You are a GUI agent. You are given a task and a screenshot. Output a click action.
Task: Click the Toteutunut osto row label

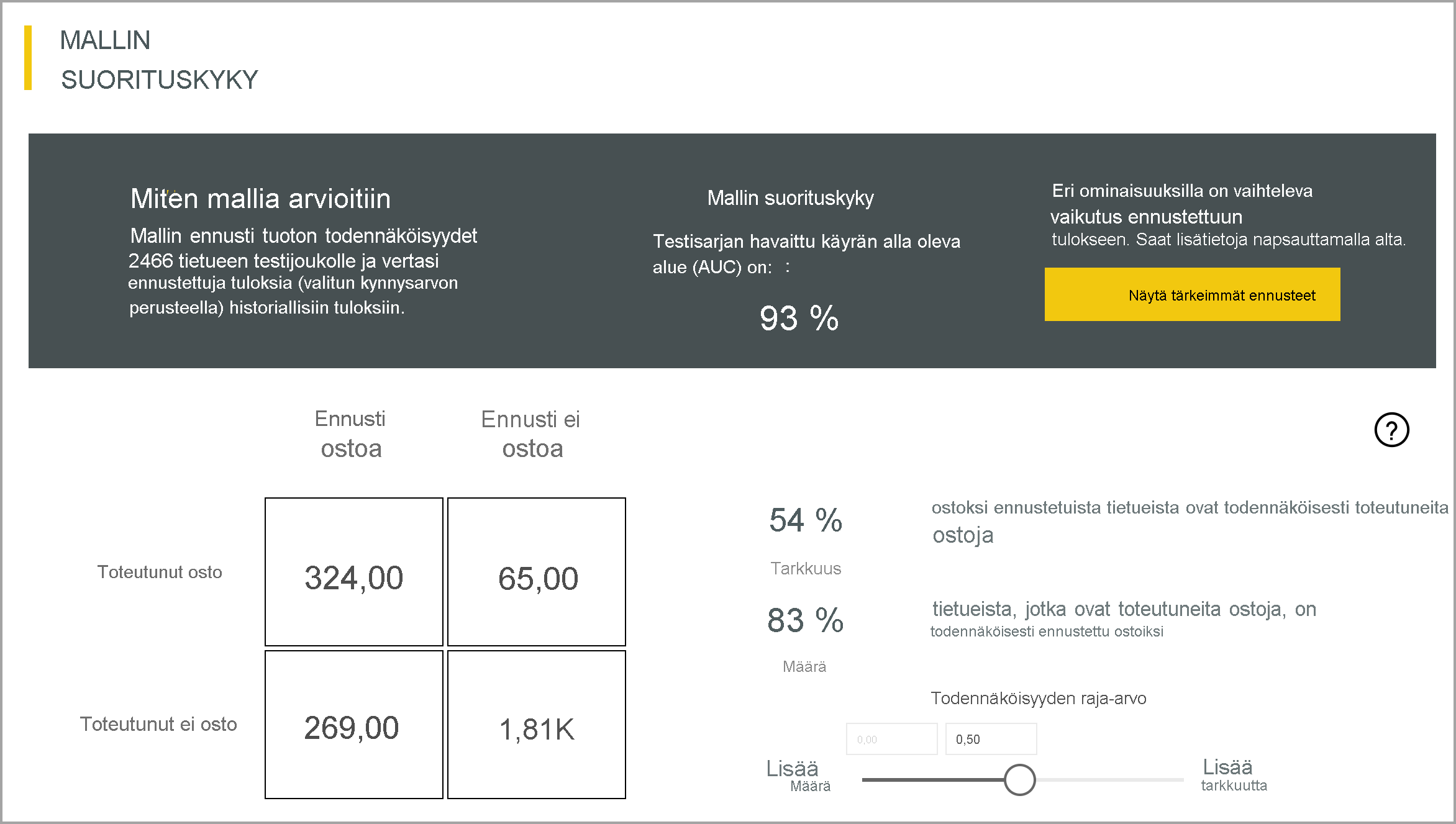160,572
